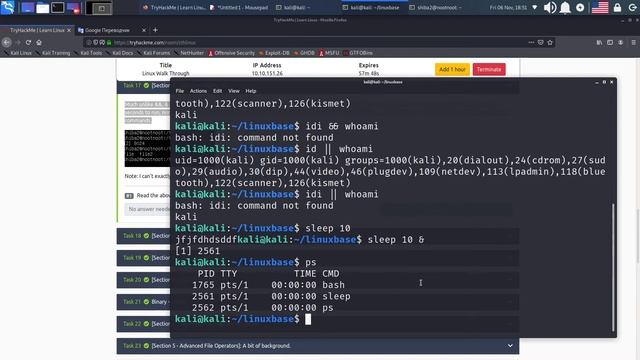Screen dimensions: 640x360
Task: Click the volume speaker icon
Action: tap(550, 7)
